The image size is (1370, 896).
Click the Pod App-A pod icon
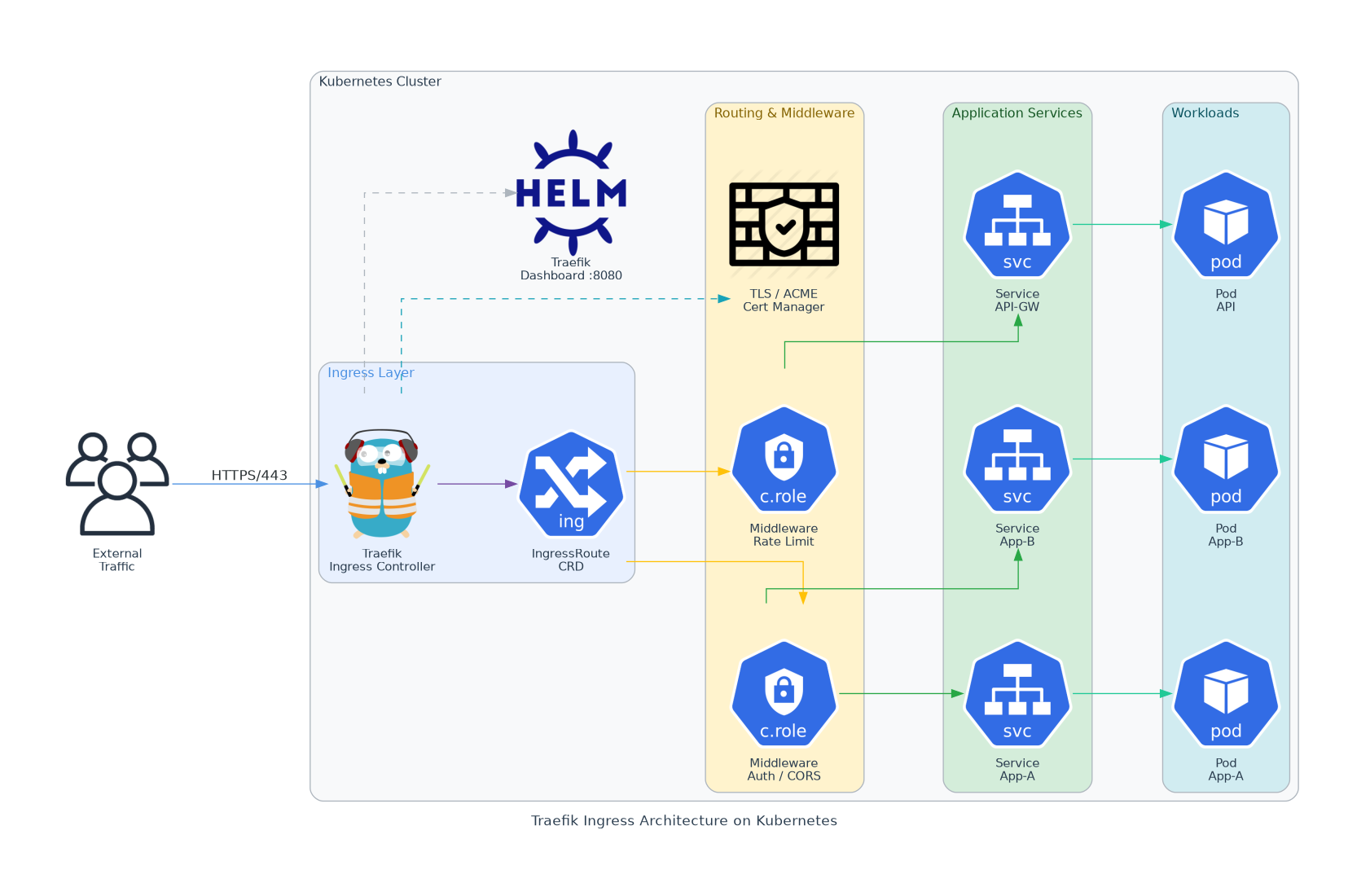1226,693
